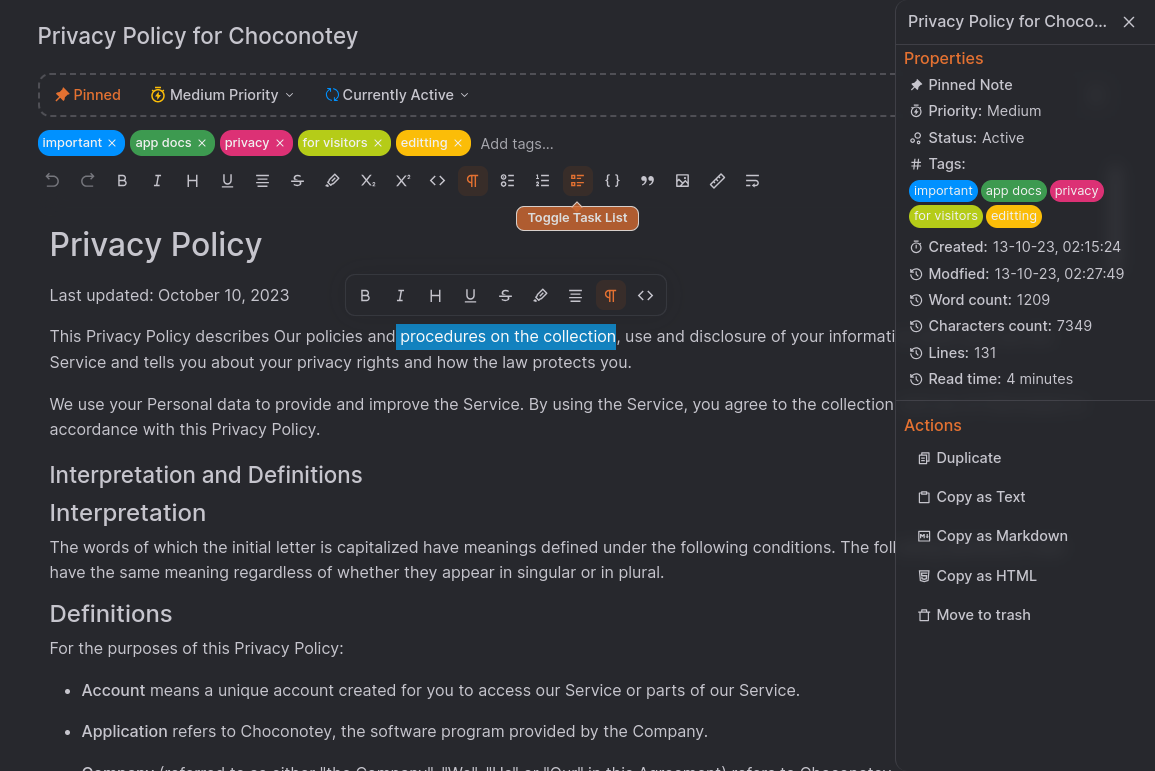Click the privacy tag in Properties panel

pos(1076,191)
